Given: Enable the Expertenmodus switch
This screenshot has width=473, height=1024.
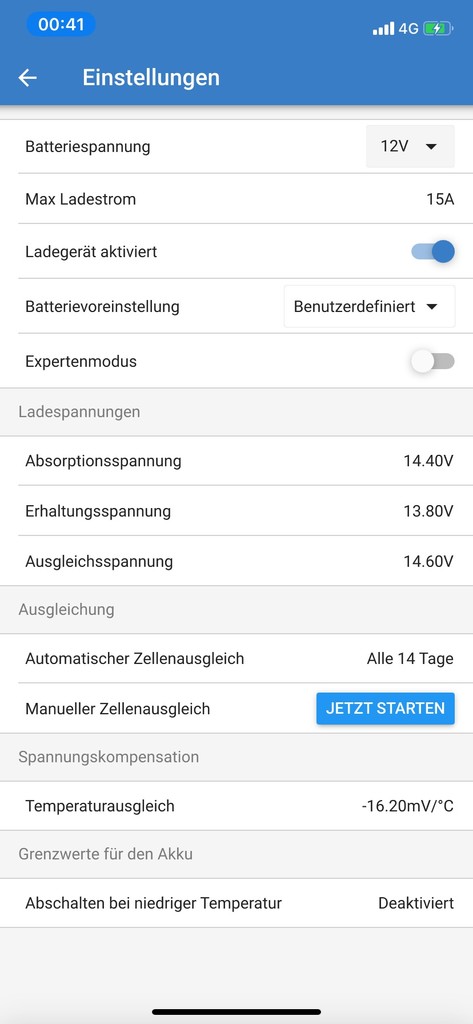Looking at the screenshot, I should [432, 361].
